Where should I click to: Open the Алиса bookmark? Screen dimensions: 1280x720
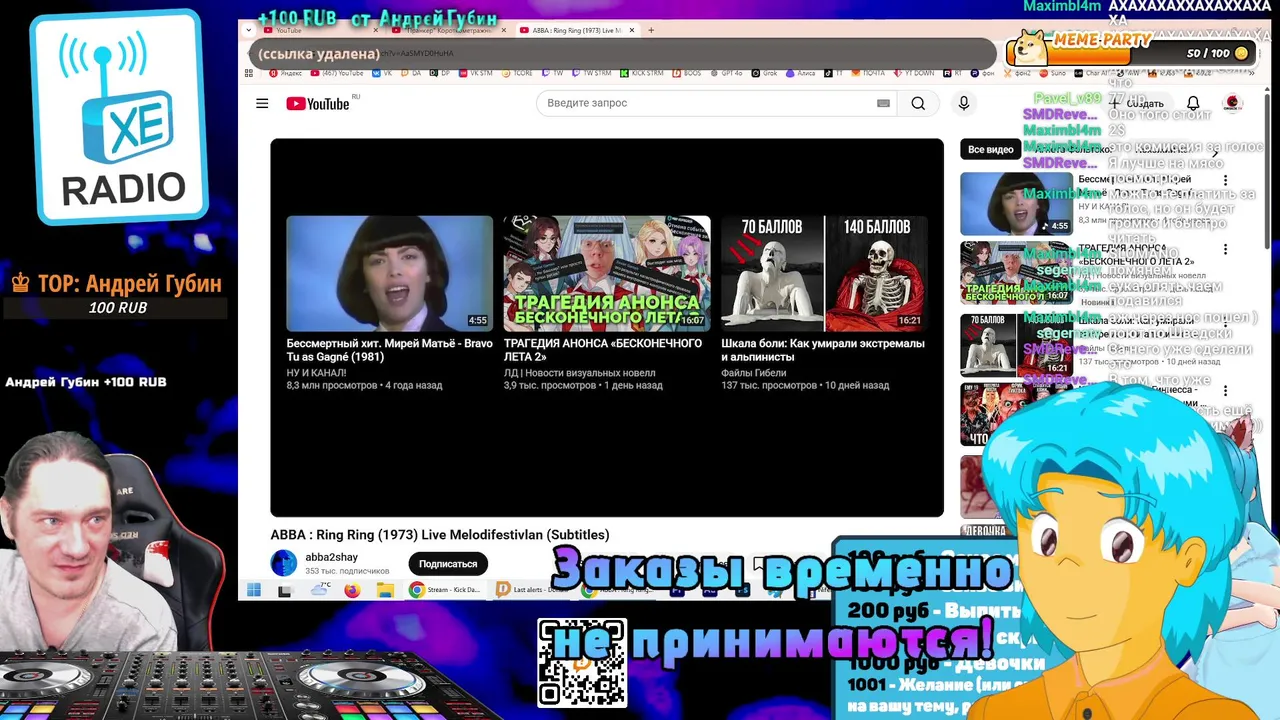[800, 73]
